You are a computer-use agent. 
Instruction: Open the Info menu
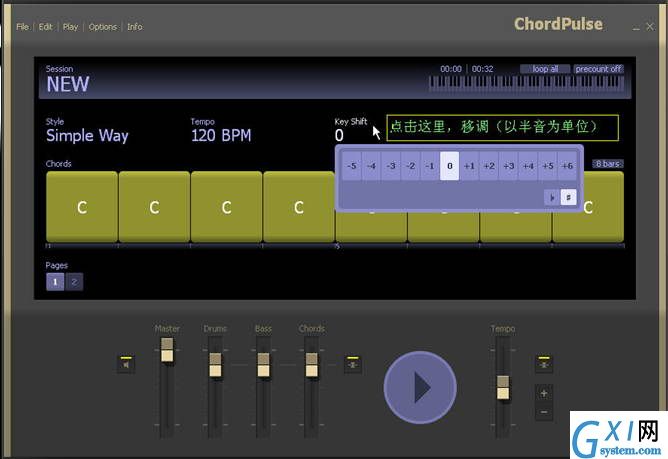pos(135,27)
